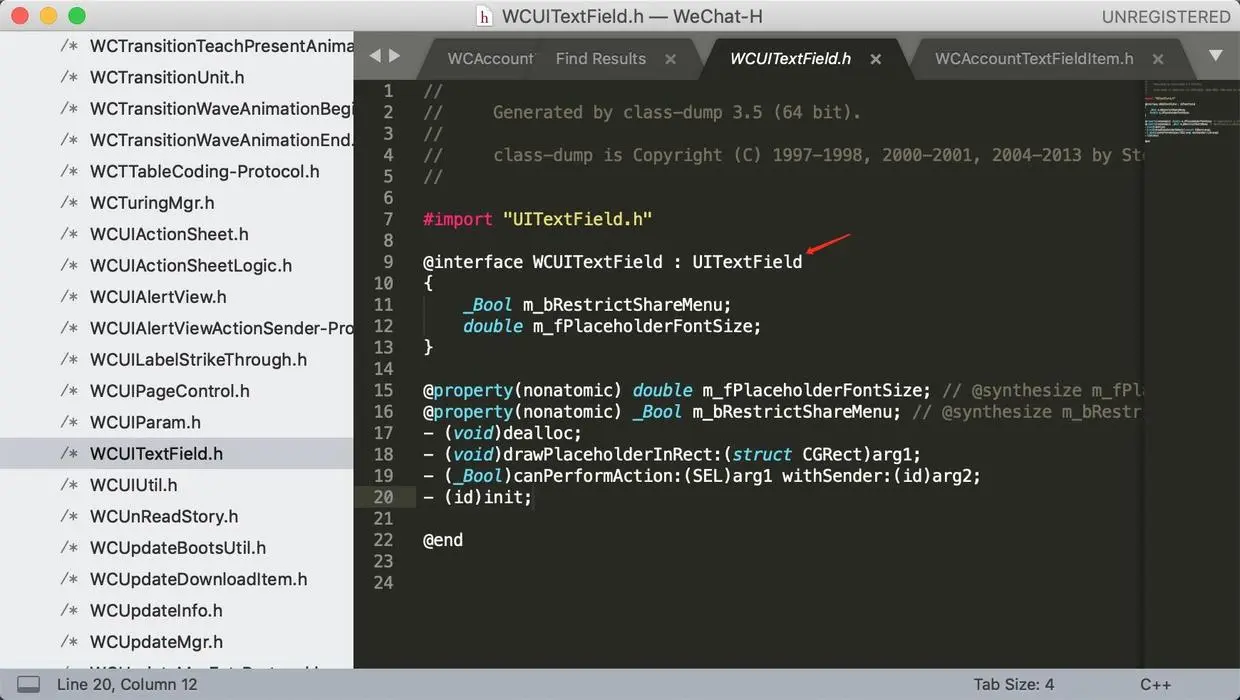Open WCTransitionTeachPresentAnima file in sidebar
Image resolution: width=1240 pixels, height=700 pixels.
tap(222, 46)
